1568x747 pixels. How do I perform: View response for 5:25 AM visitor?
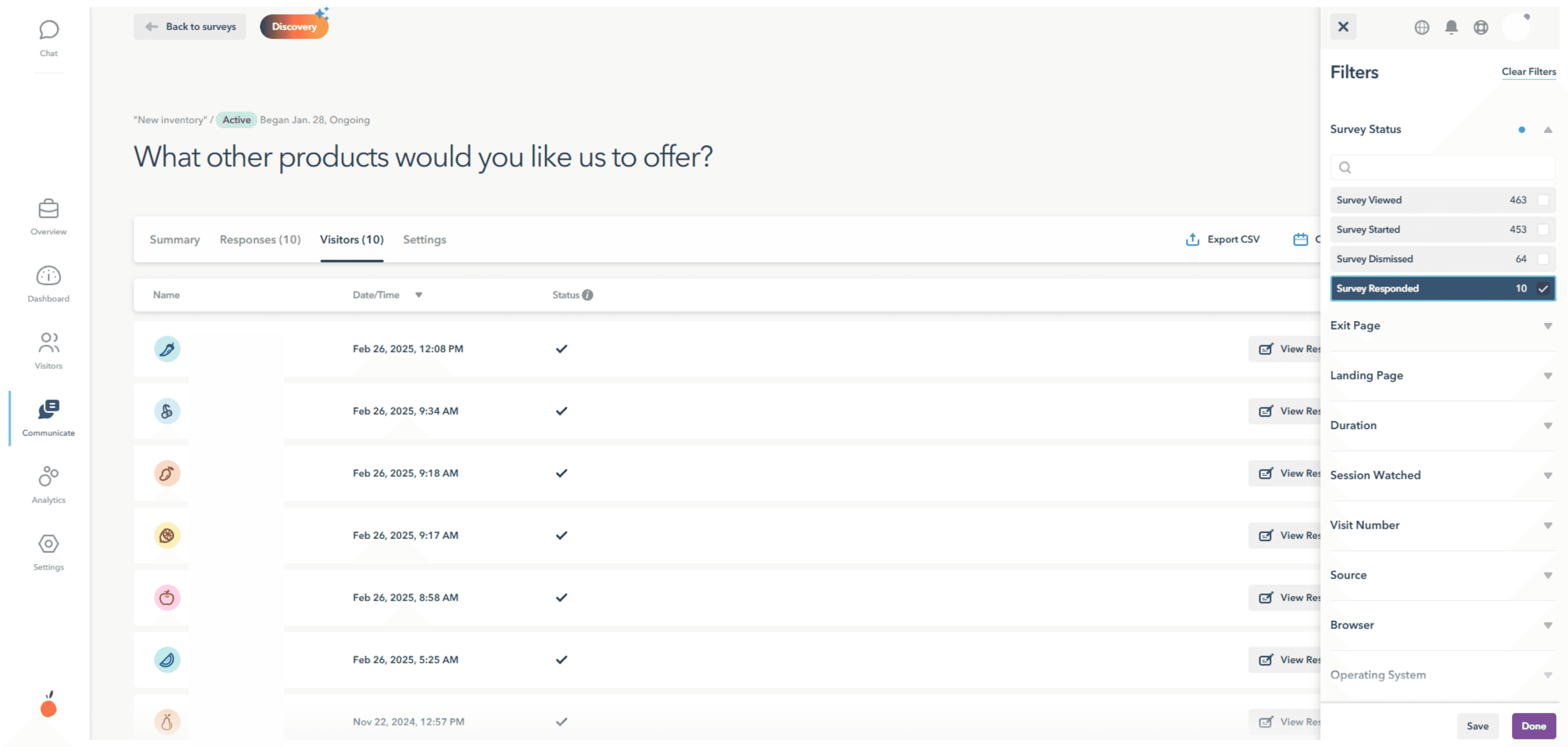1284,659
